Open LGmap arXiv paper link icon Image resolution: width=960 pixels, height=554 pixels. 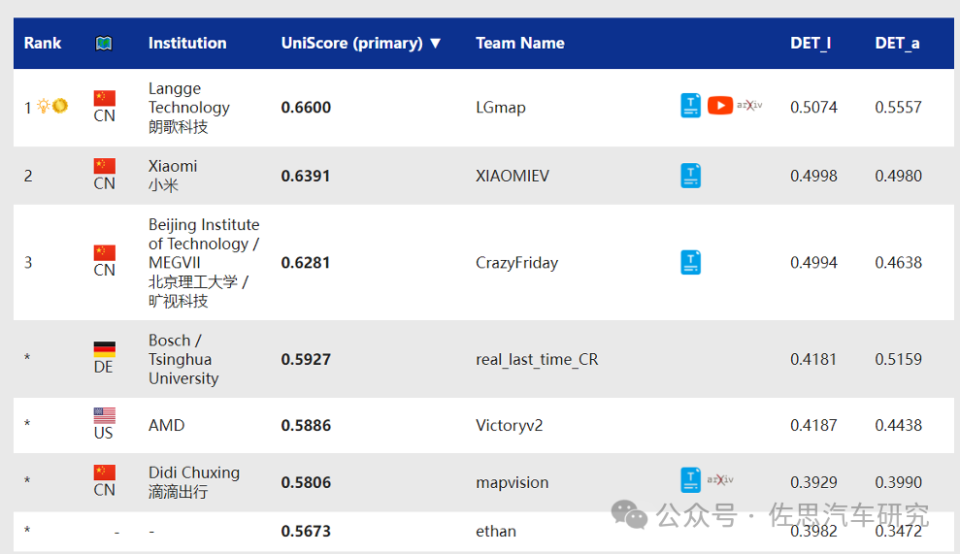pyautogui.click(x=749, y=105)
